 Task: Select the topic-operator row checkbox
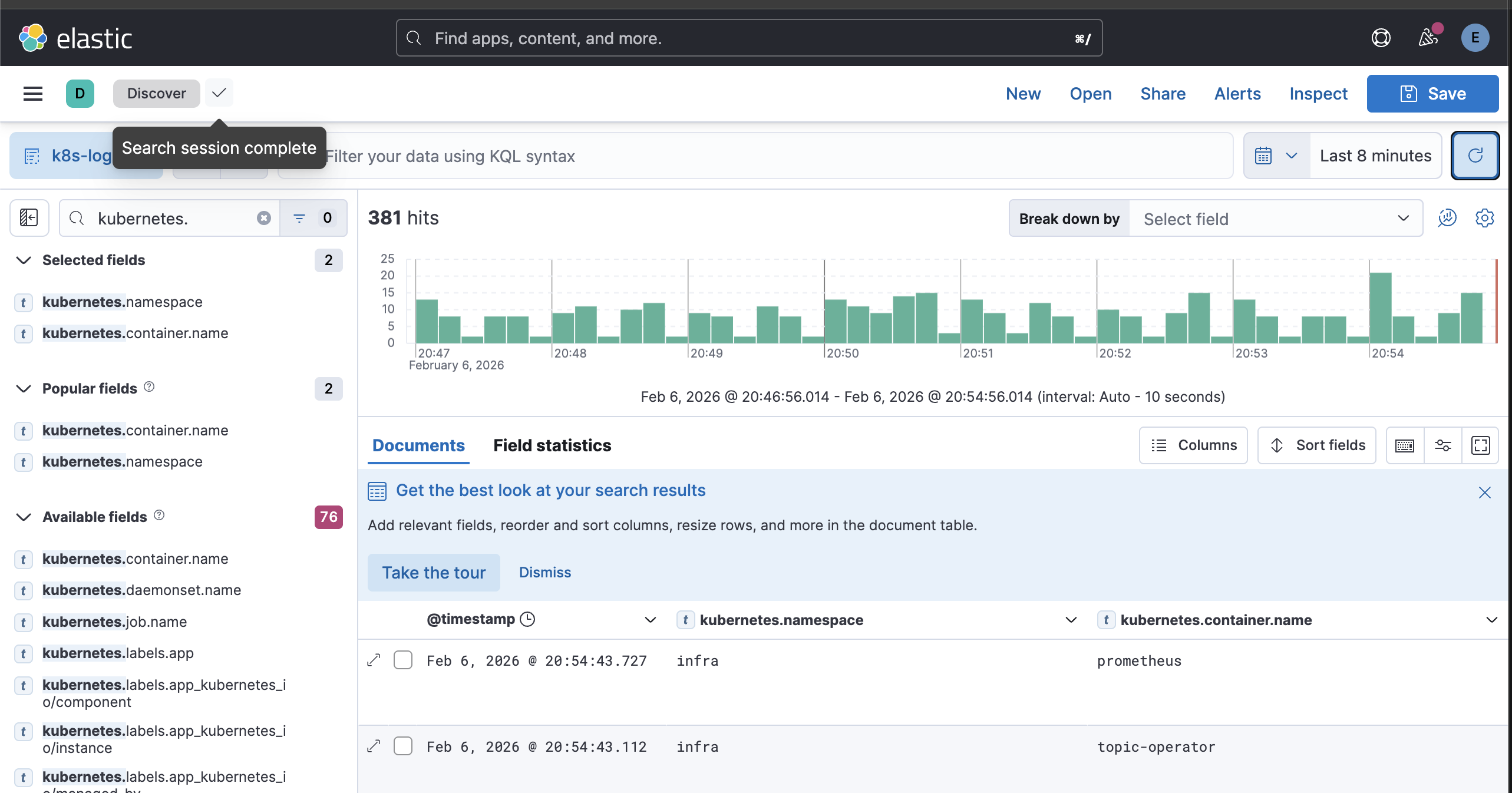point(403,746)
